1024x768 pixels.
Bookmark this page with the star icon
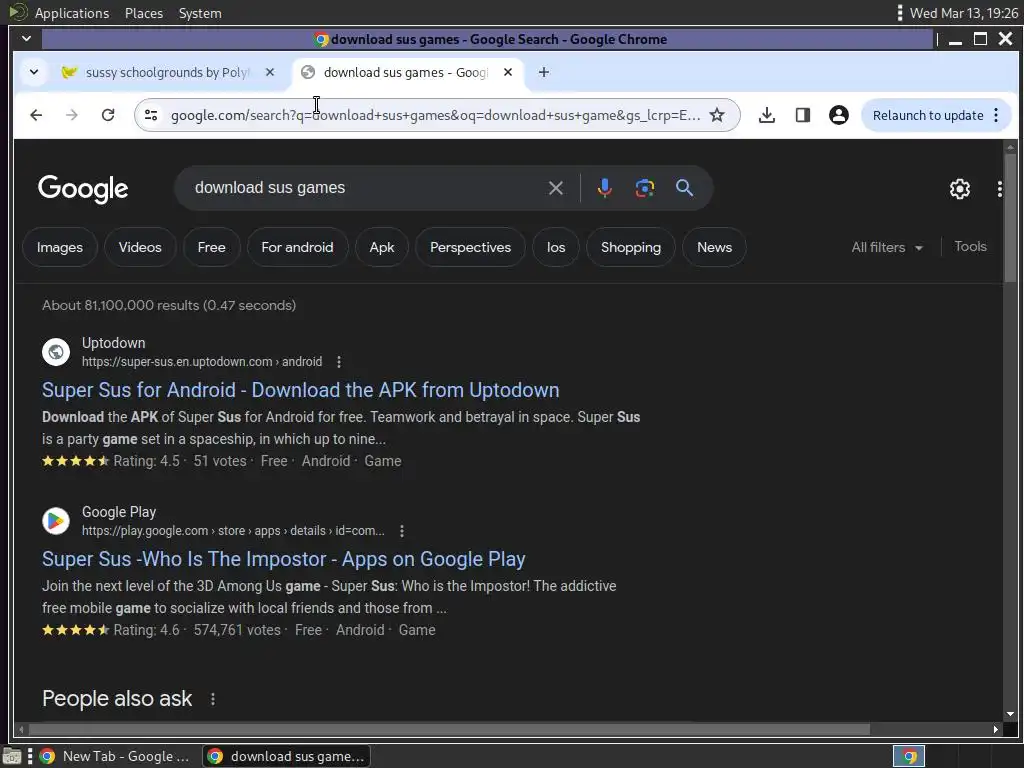[x=717, y=115]
